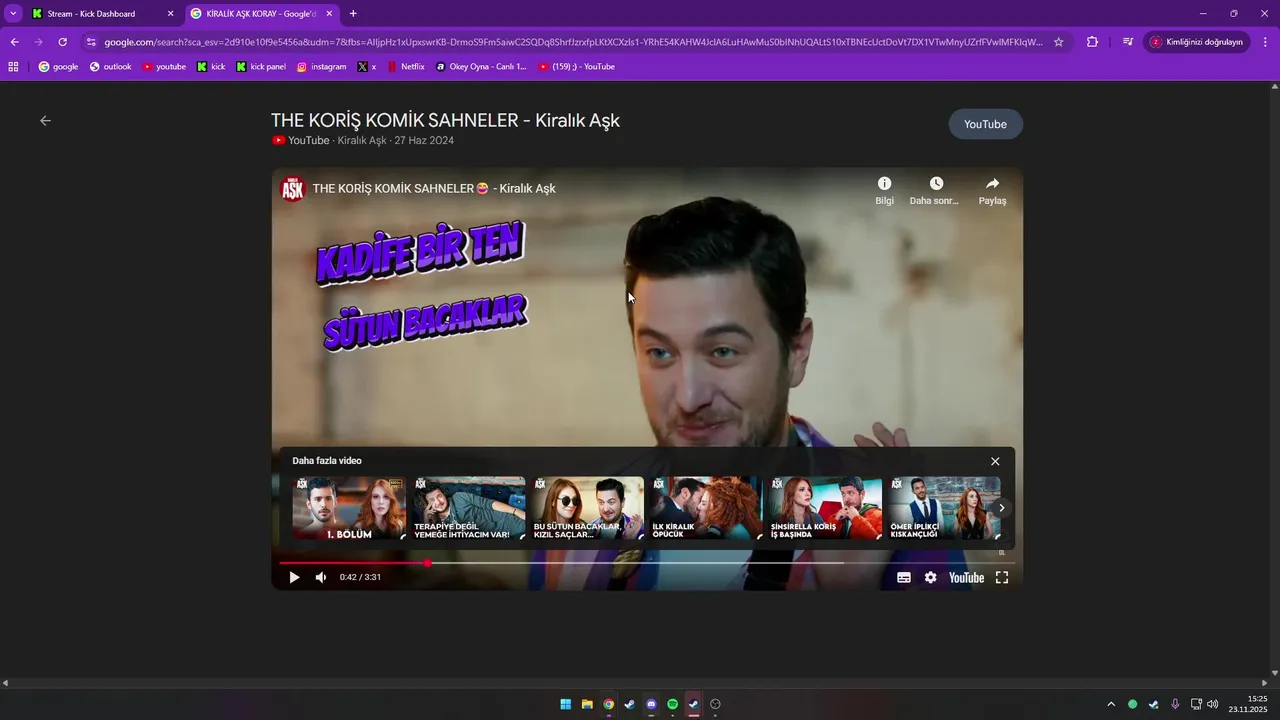Open the 1. BÖLÜM suggested video
This screenshot has width=1280, height=720.
(349, 508)
